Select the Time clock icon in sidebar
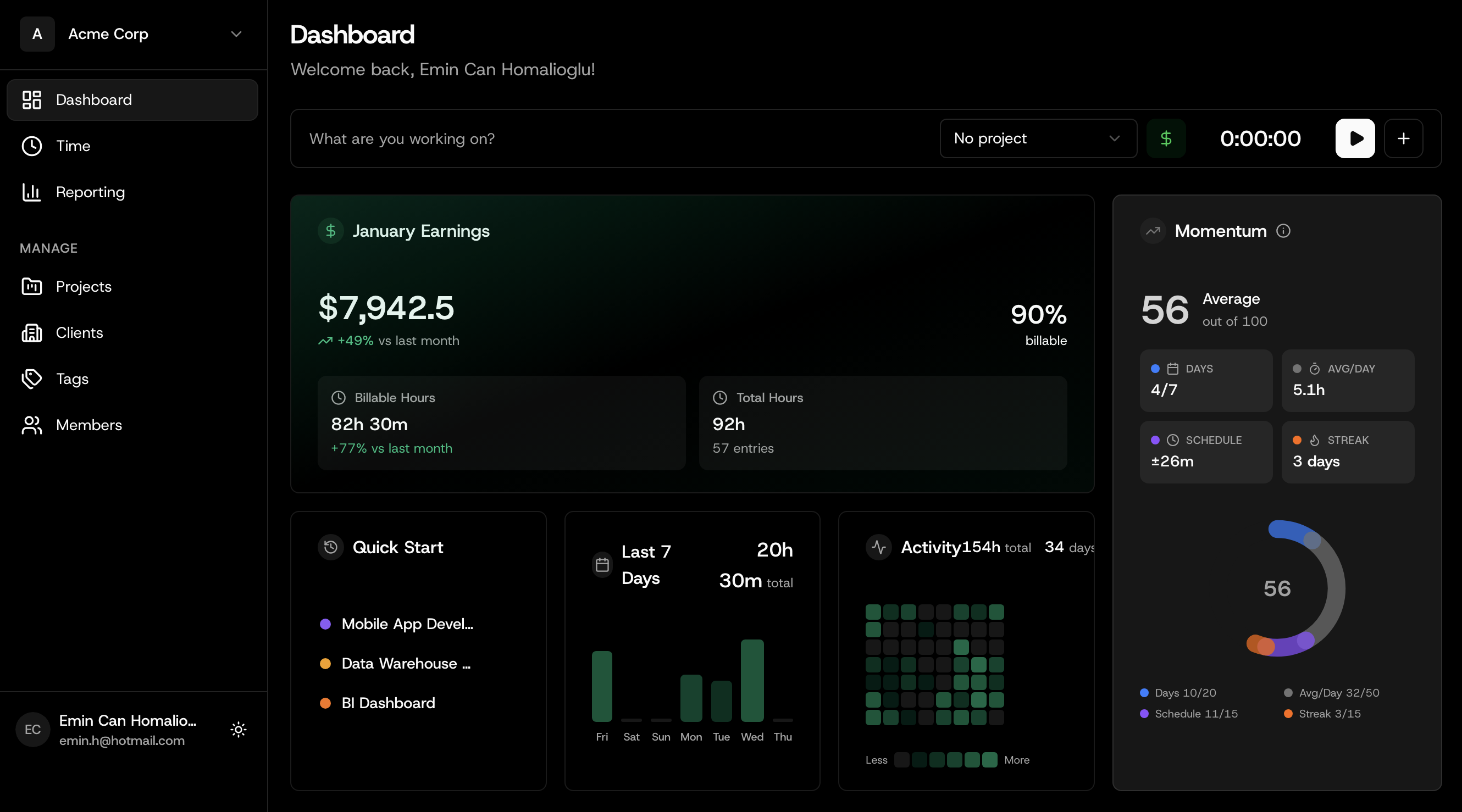 pyautogui.click(x=31, y=146)
